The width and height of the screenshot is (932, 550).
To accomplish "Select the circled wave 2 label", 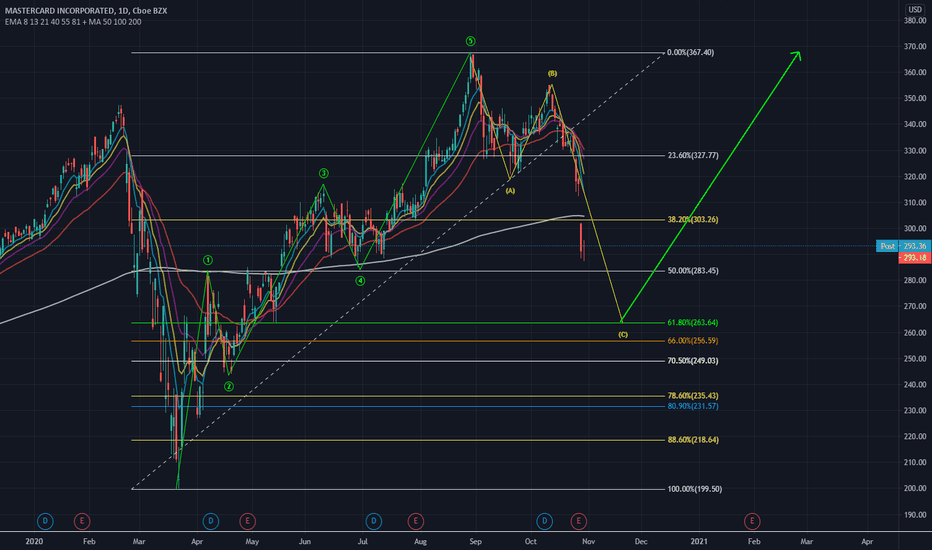I will coord(229,386).
